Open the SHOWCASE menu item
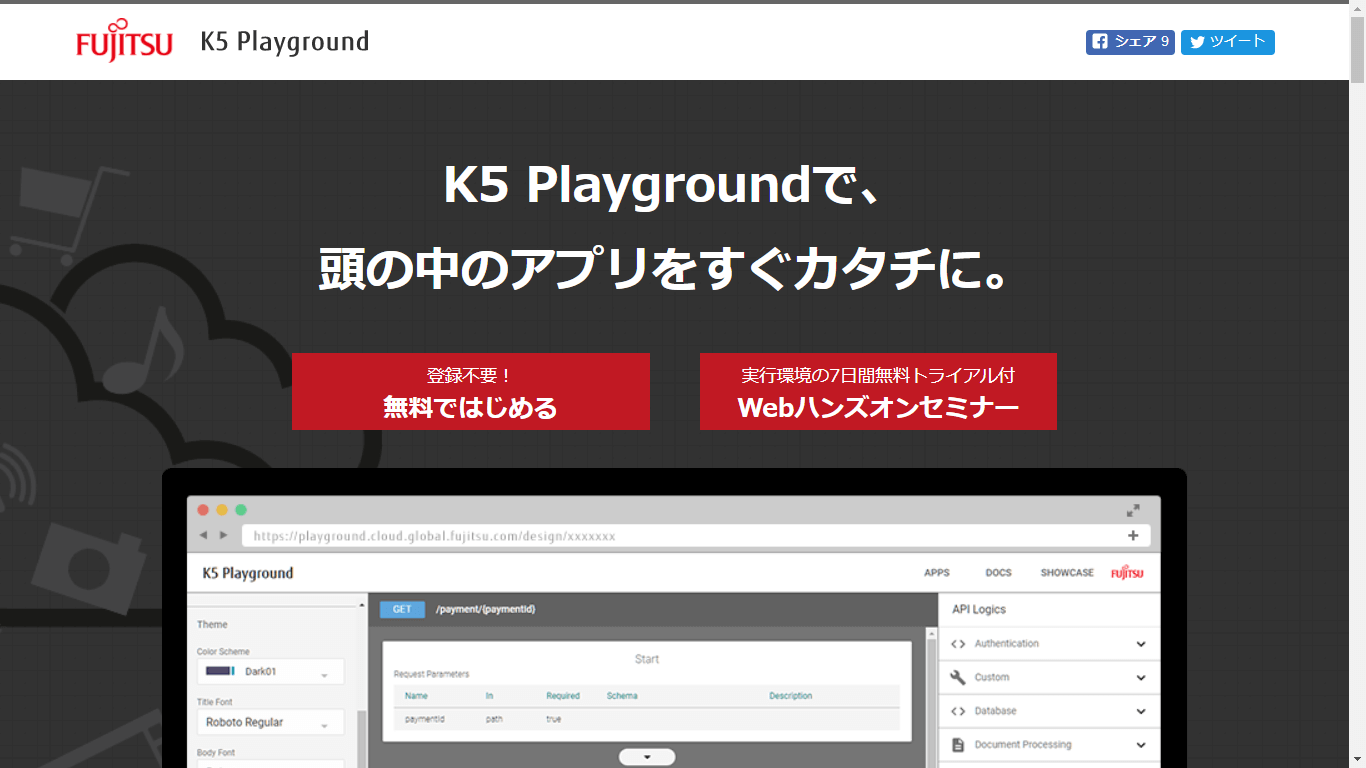This screenshot has height=768, width=1366. pyautogui.click(x=1067, y=573)
